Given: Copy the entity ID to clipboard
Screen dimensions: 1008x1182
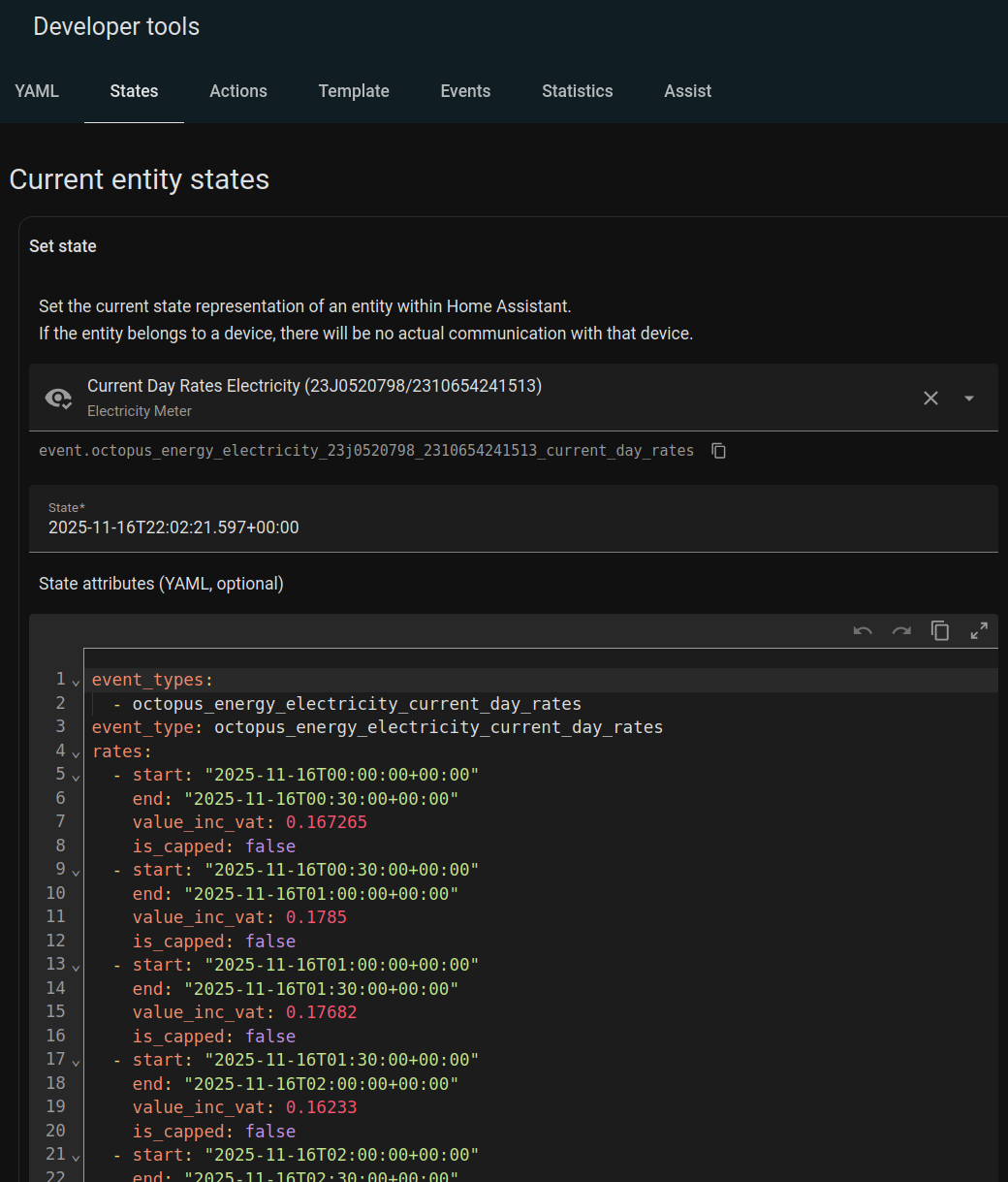Looking at the screenshot, I should [718, 451].
